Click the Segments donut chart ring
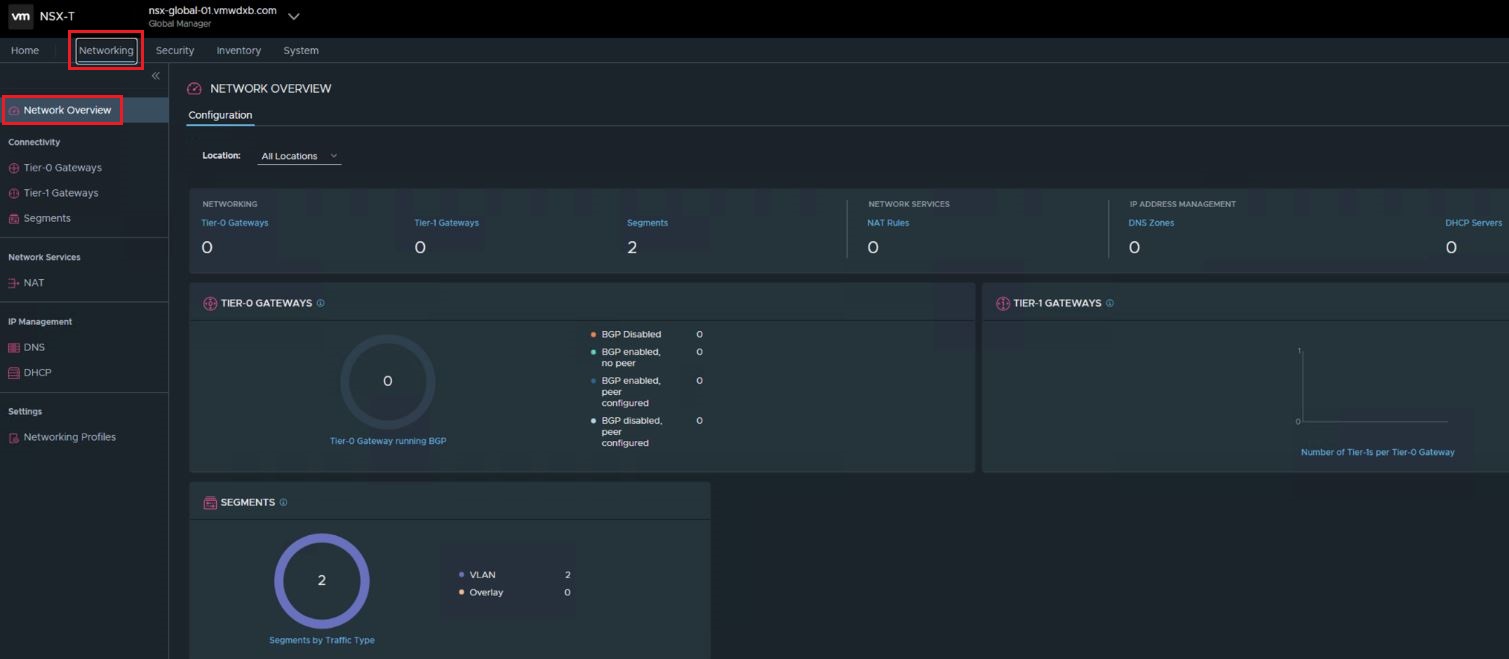This screenshot has width=1509, height=659. [322, 539]
